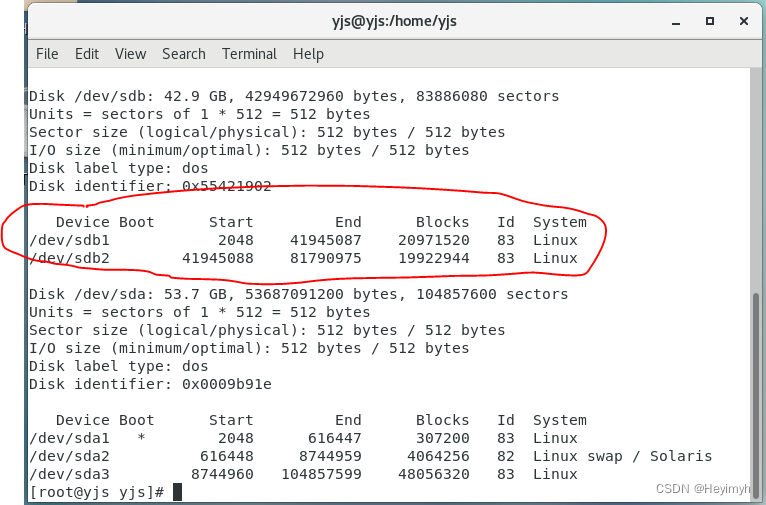Click the sdb1 End value 41945087
The image size is (766, 505).
(326, 240)
